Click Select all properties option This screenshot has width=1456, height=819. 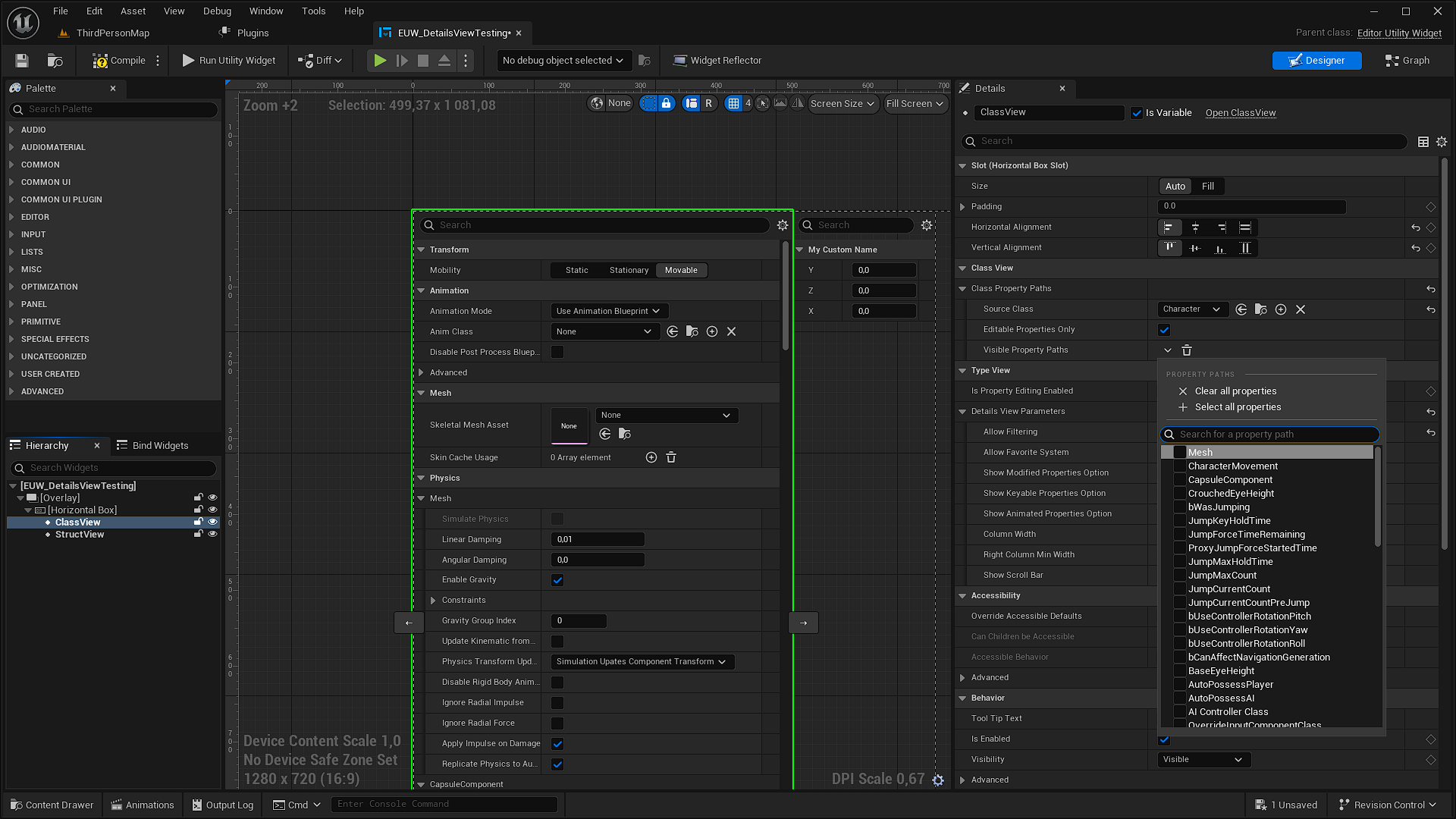click(1238, 407)
